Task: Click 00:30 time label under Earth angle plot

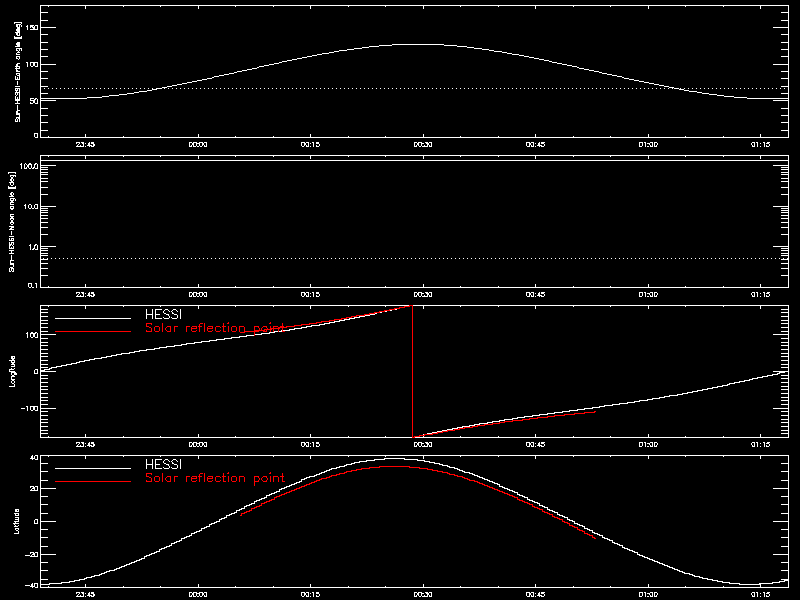Action: [x=423, y=144]
